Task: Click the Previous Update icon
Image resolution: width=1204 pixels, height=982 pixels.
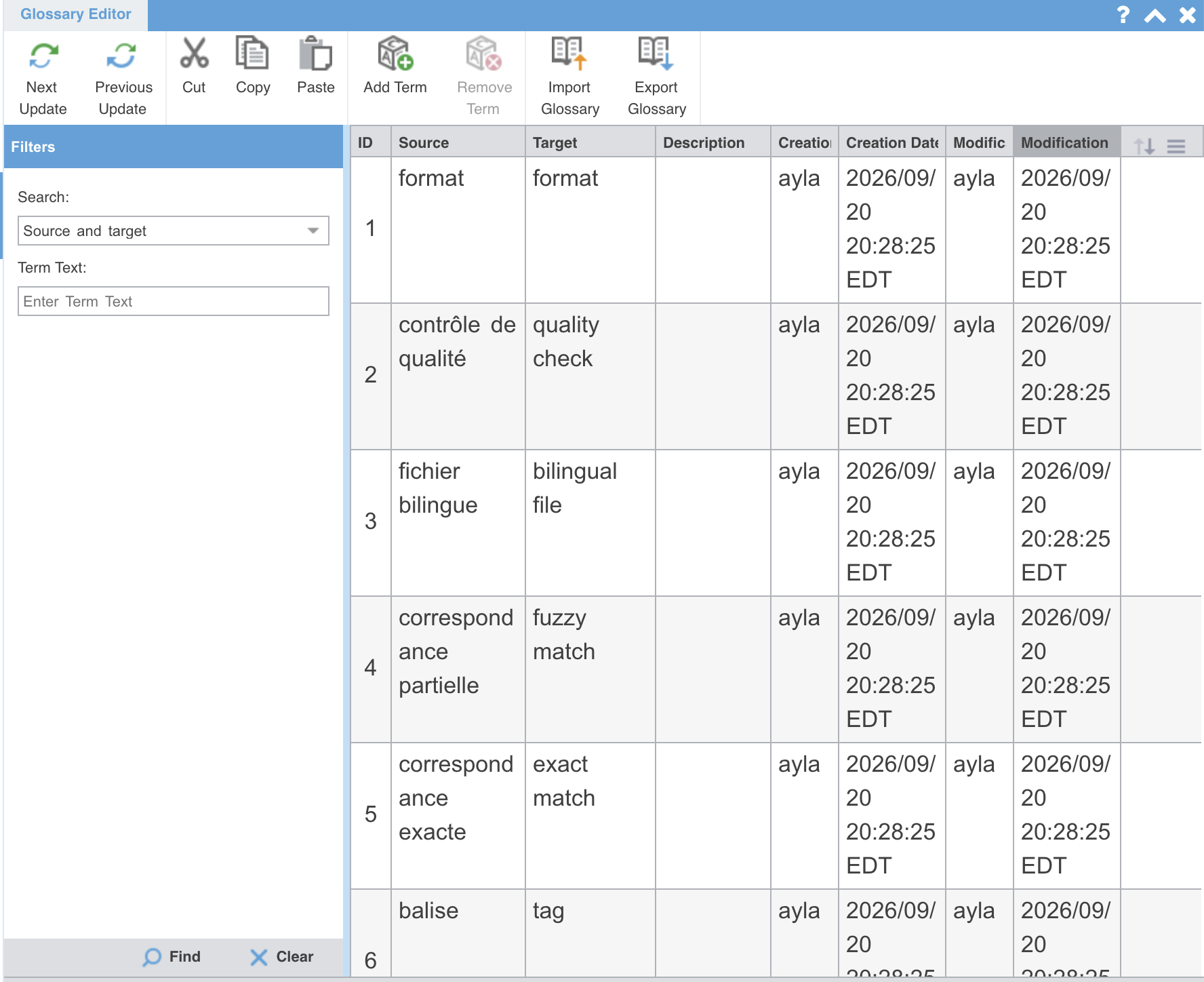Action: [122, 56]
